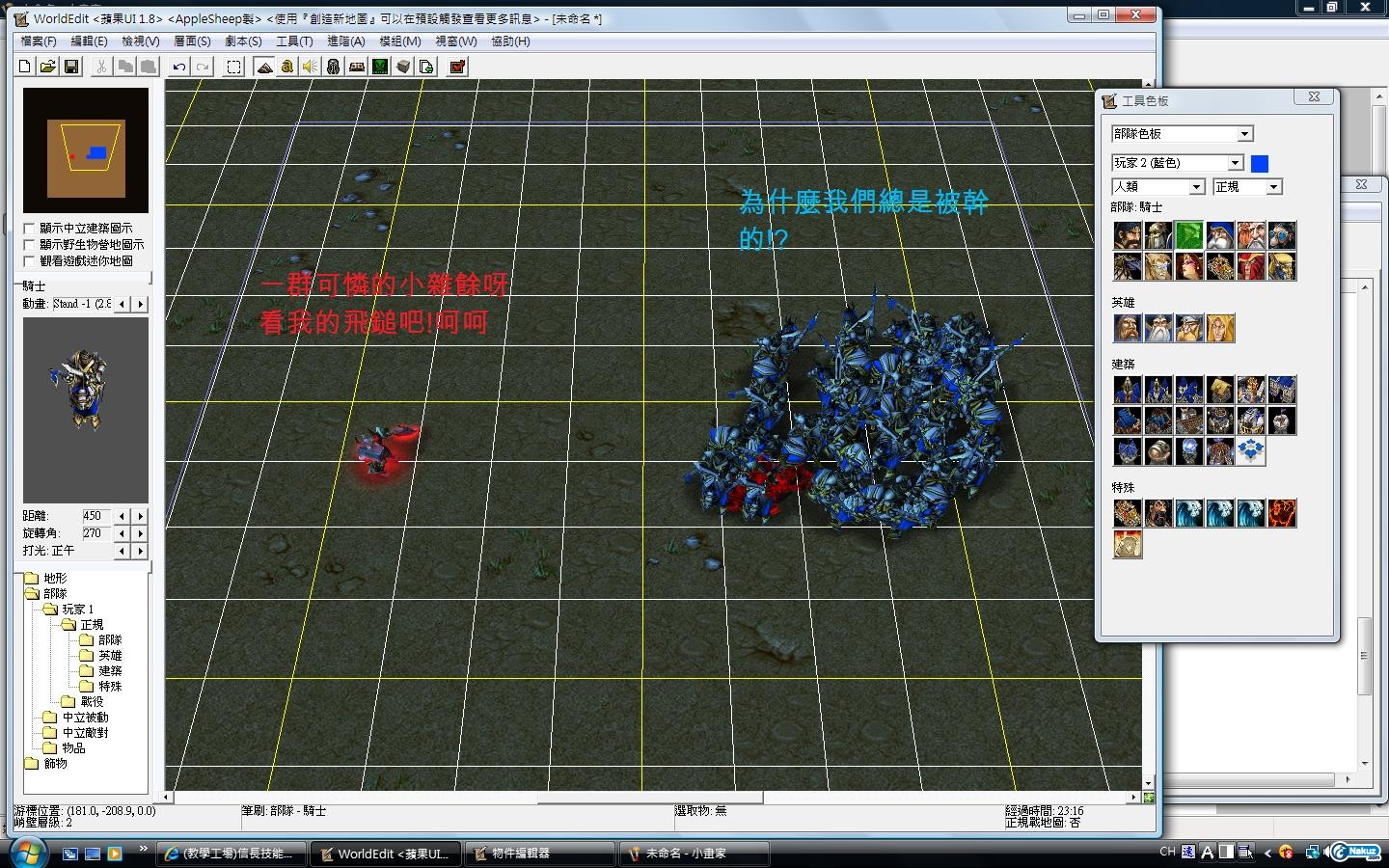Open the Object manager cube icon

(403, 67)
